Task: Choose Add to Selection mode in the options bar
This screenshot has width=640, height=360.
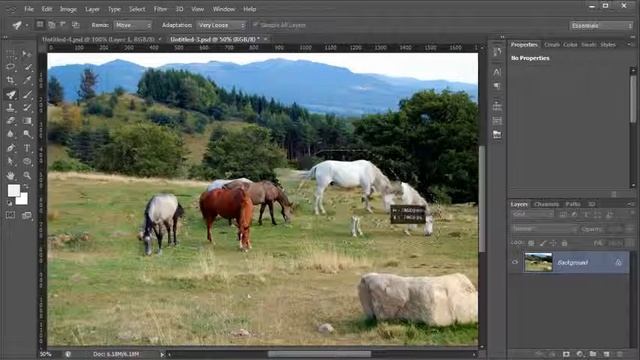Action: [52, 25]
